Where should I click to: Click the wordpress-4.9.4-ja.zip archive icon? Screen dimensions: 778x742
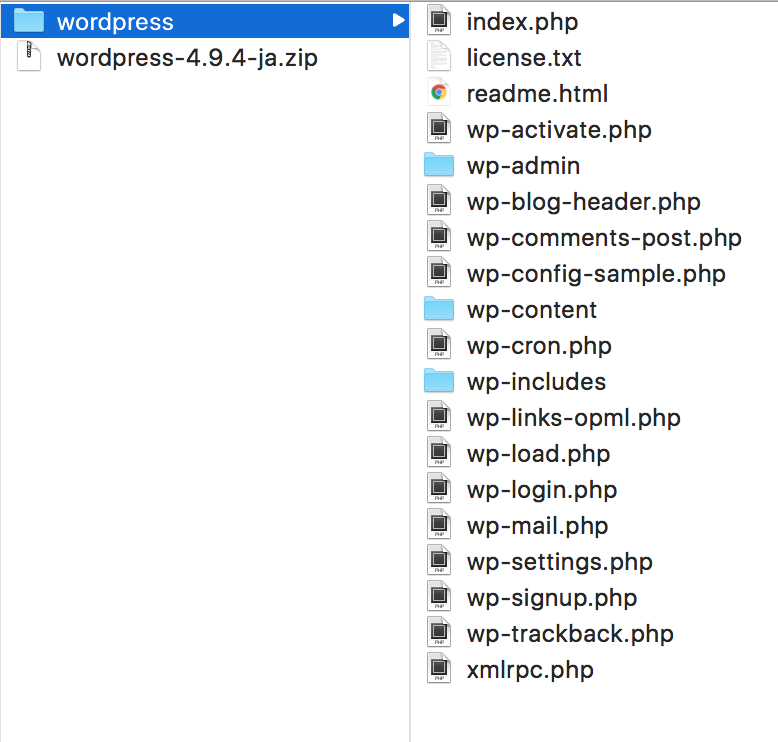(29, 57)
